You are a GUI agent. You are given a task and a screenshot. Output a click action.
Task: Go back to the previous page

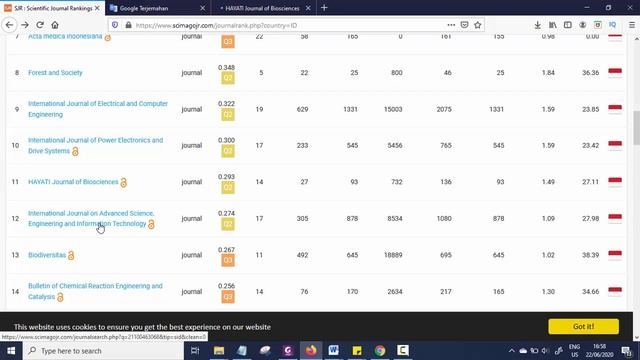click(9, 25)
